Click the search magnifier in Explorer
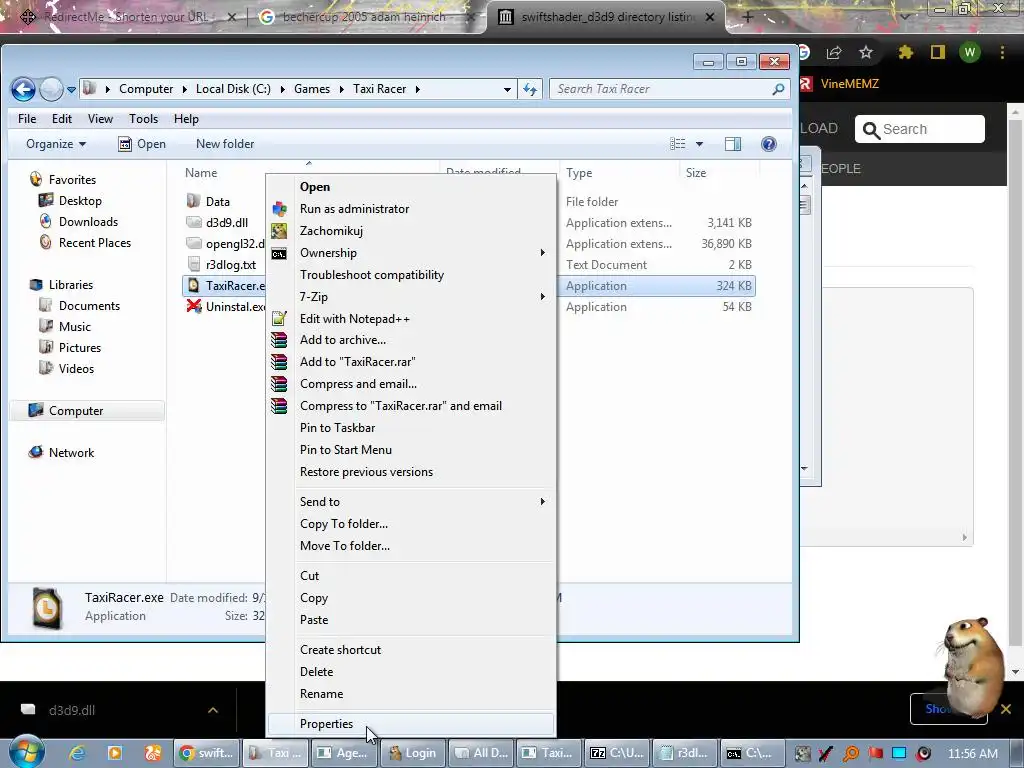This screenshot has width=1024, height=768. click(x=778, y=89)
